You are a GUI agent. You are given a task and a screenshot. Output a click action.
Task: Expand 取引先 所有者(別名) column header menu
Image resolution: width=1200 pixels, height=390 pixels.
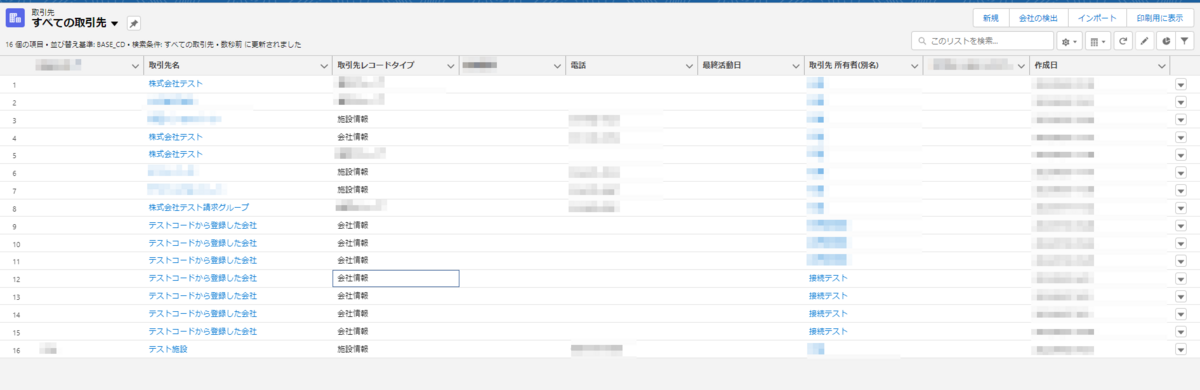click(x=915, y=65)
